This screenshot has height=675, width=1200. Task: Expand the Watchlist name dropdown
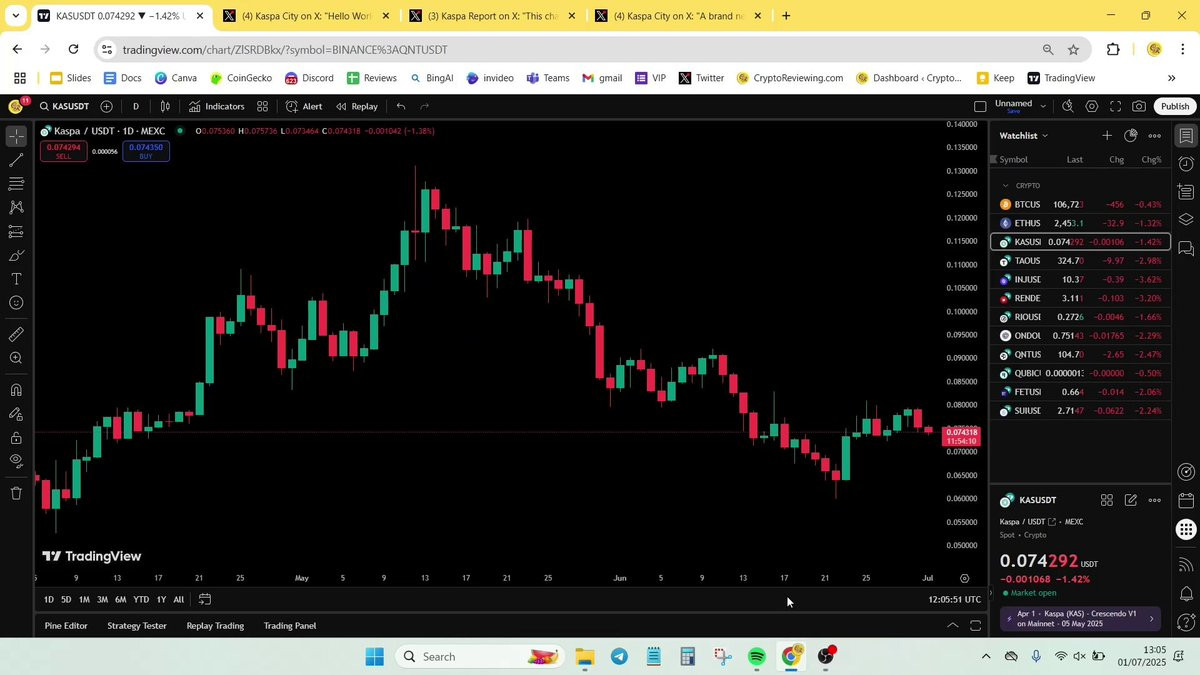coord(1024,135)
